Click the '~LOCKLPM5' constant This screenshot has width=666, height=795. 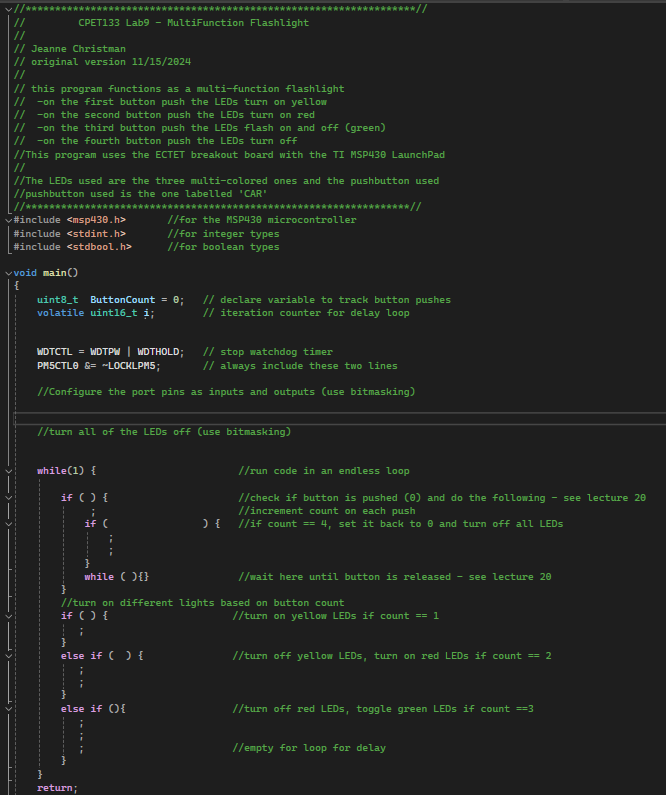129,366
